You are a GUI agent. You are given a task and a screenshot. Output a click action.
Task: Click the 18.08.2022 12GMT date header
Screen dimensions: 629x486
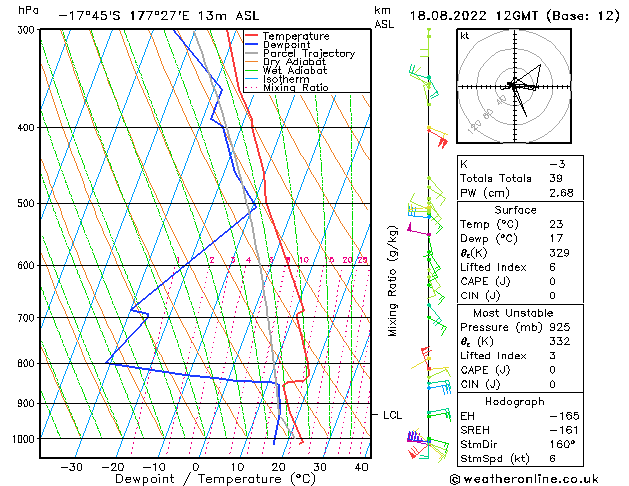point(514,16)
